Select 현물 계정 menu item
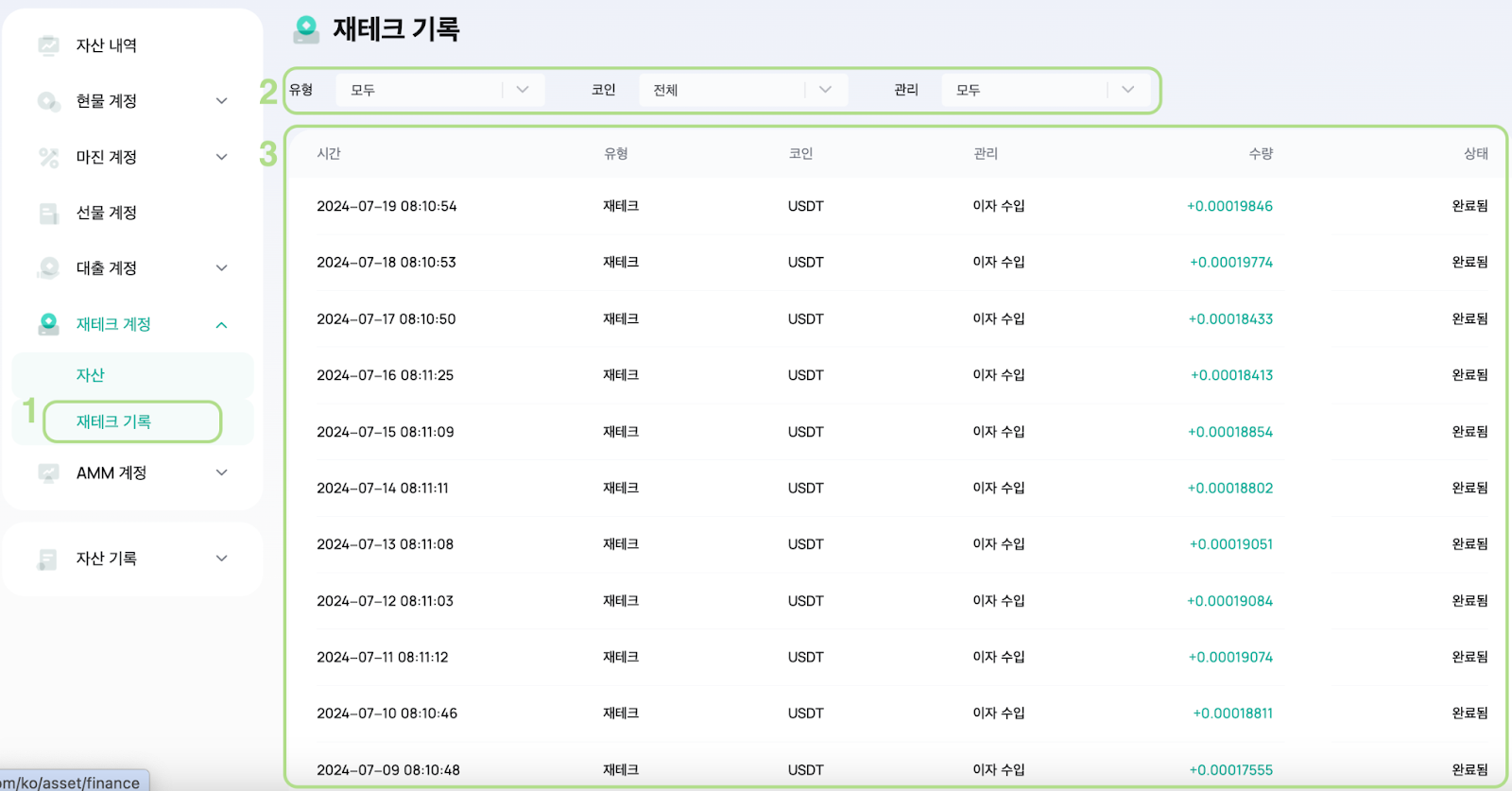 [x=107, y=101]
